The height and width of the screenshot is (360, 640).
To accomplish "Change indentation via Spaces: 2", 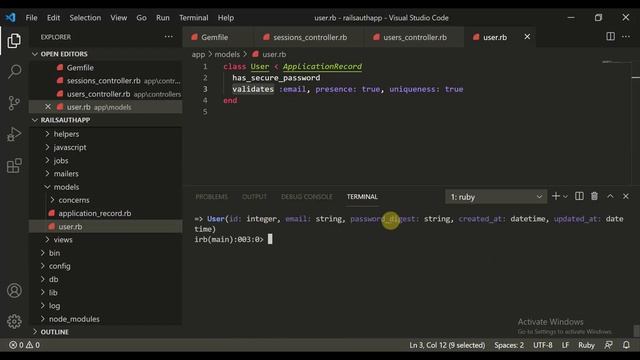I will 509,345.
